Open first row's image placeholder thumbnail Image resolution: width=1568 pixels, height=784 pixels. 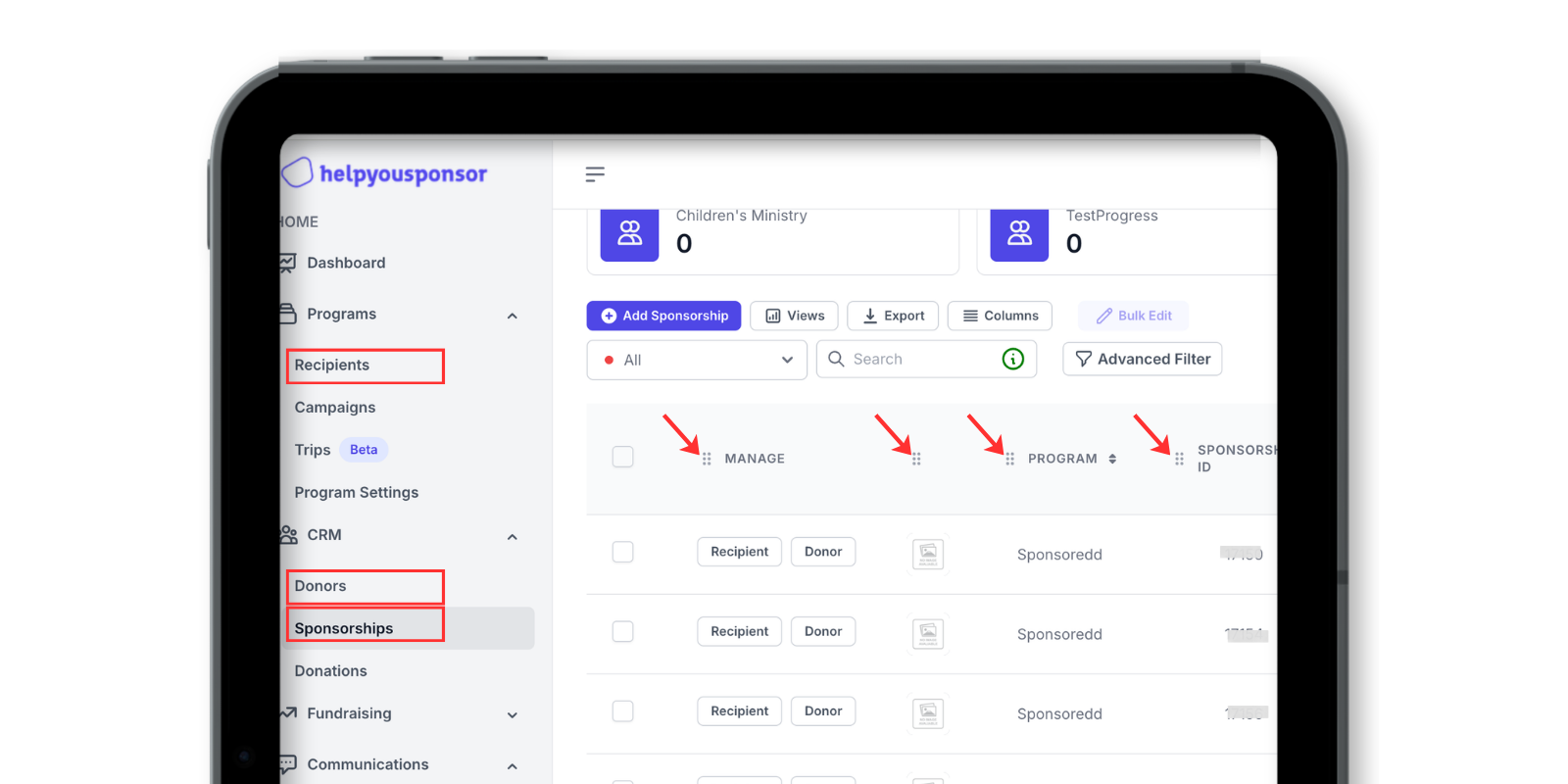tap(928, 554)
